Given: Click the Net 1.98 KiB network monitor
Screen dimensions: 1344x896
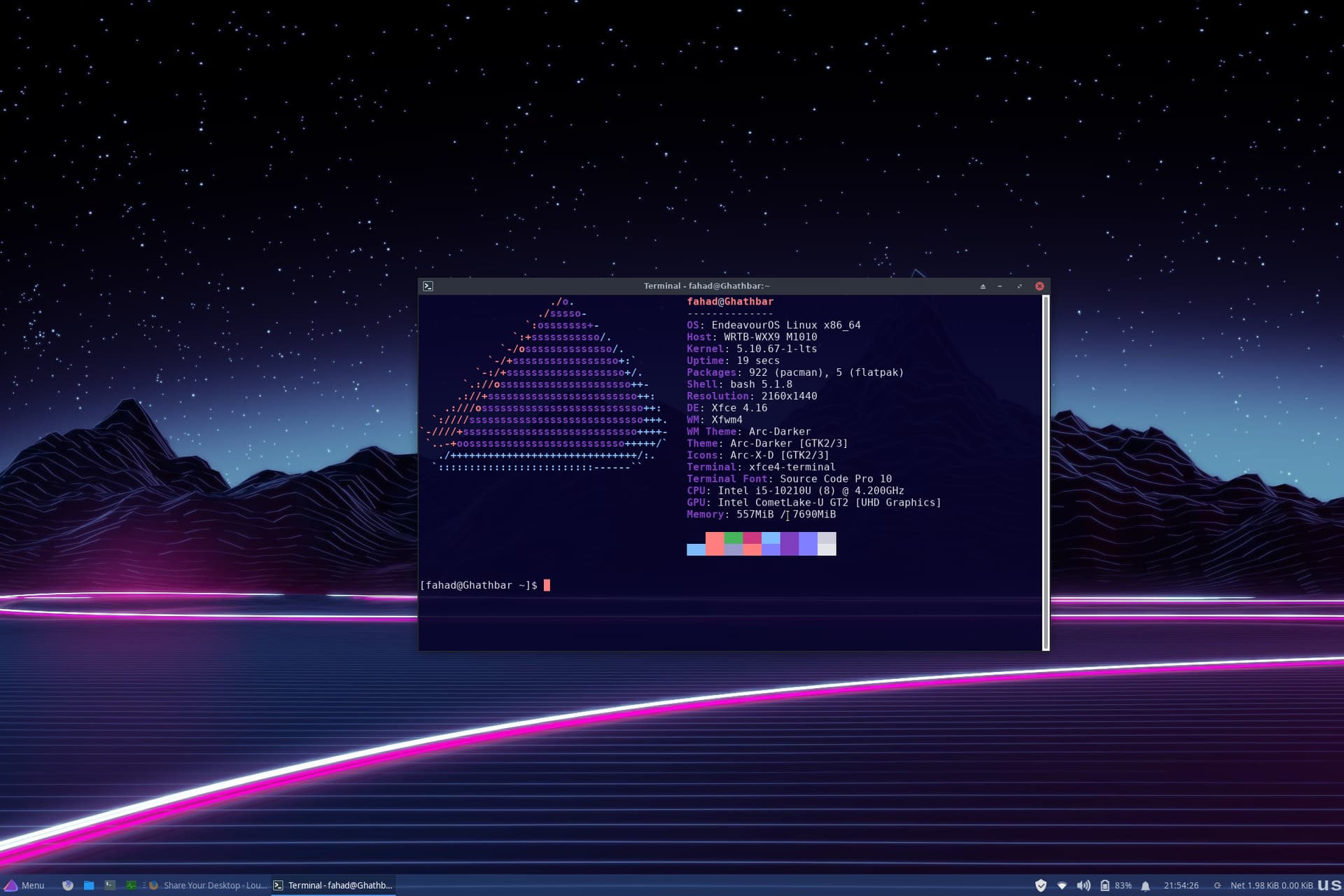Looking at the screenshot, I should tap(1271, 885).
